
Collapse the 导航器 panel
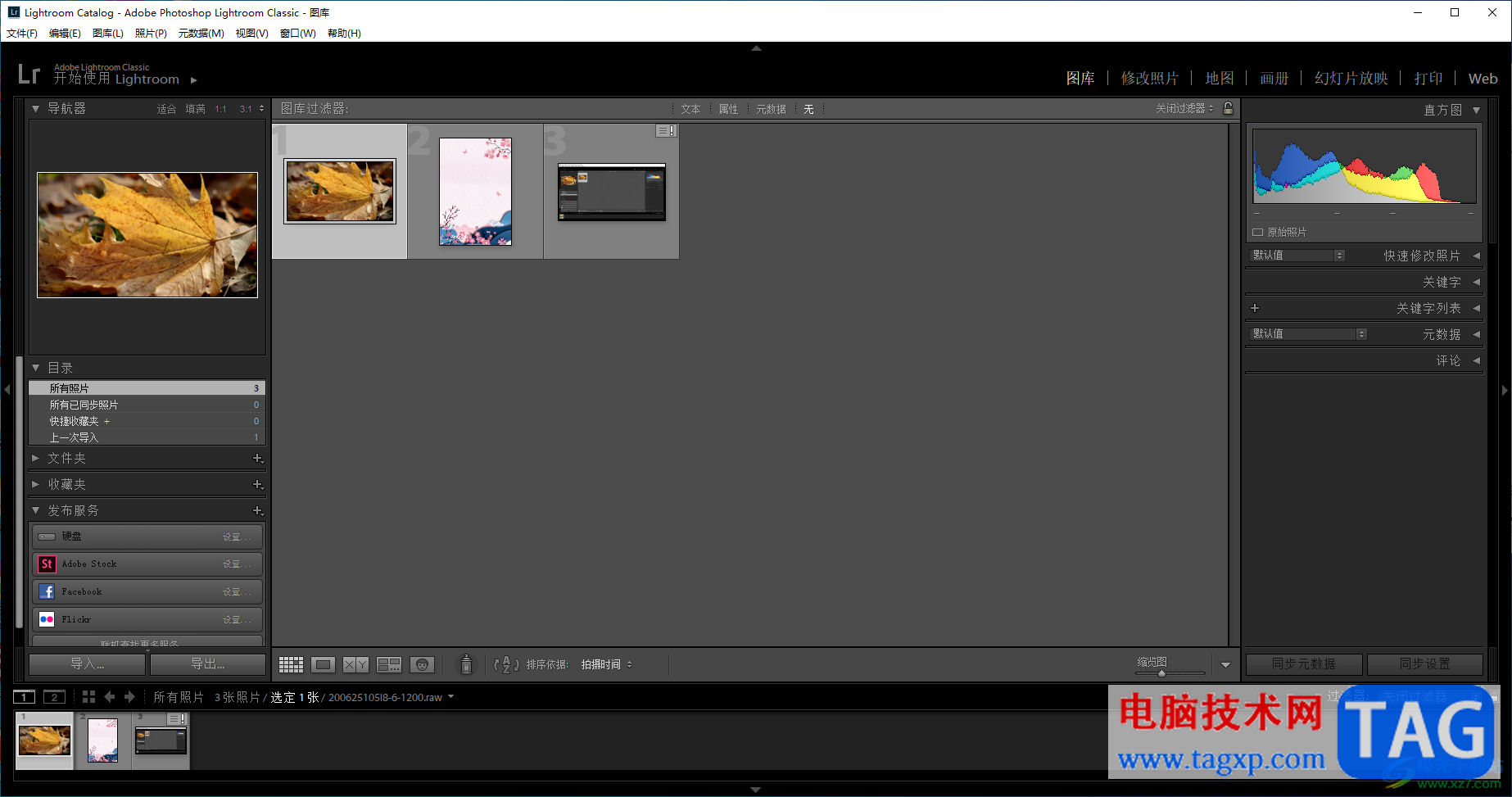35,108
